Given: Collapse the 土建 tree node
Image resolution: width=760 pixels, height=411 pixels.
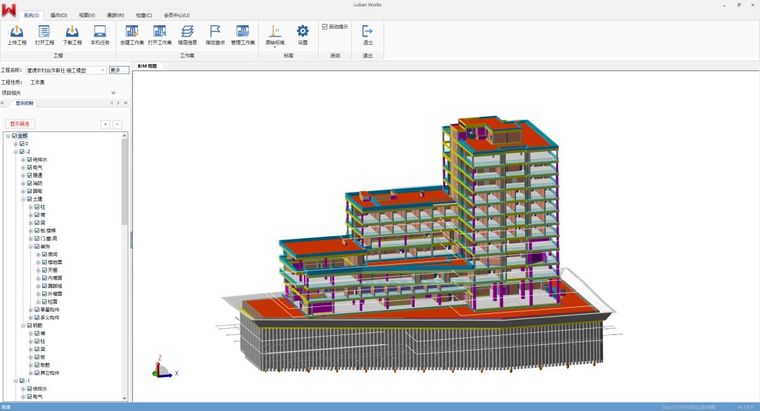Looking at the screenshot, I should [x=22, y=199].
